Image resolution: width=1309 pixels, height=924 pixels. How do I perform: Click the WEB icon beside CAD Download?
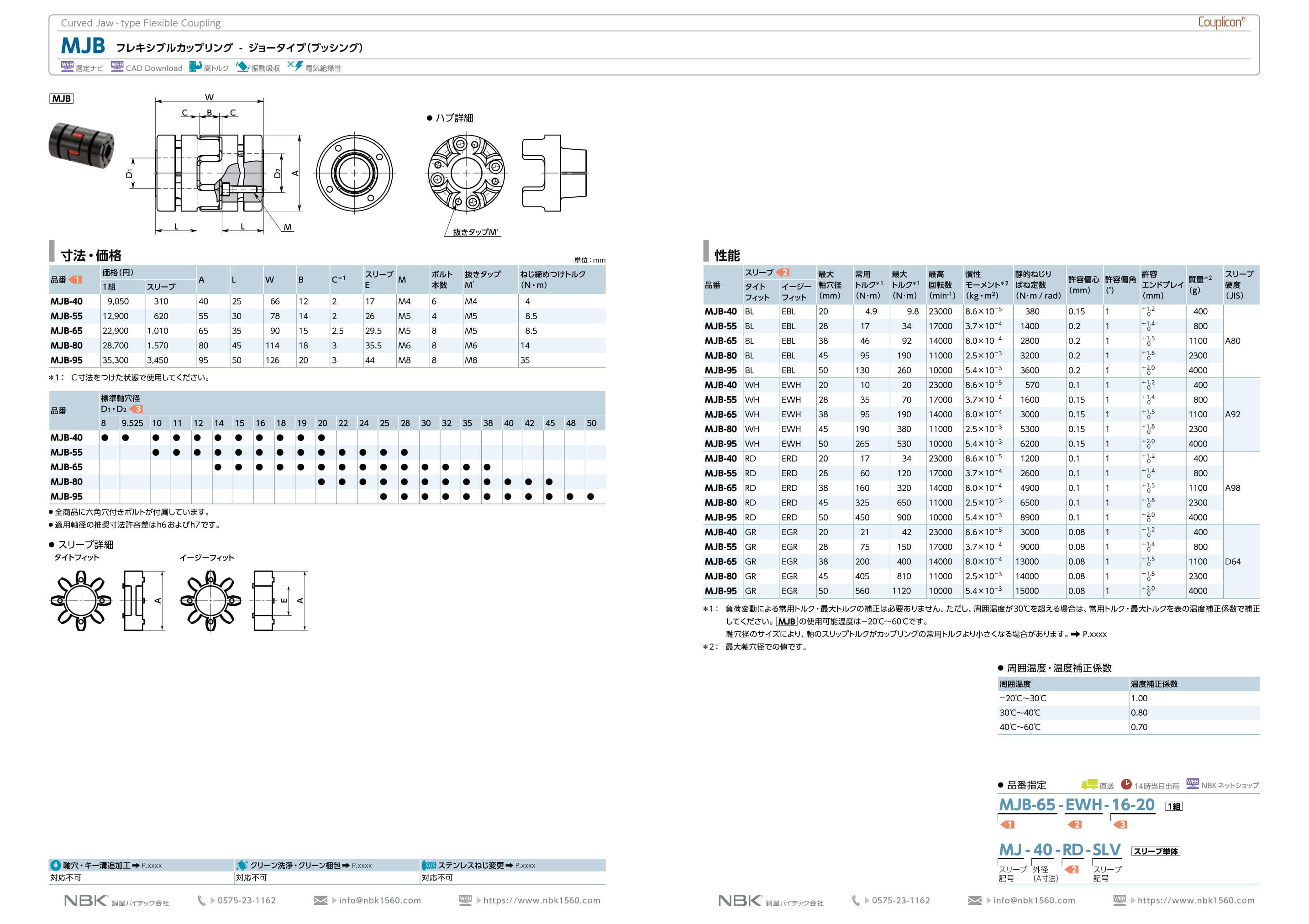117,66
